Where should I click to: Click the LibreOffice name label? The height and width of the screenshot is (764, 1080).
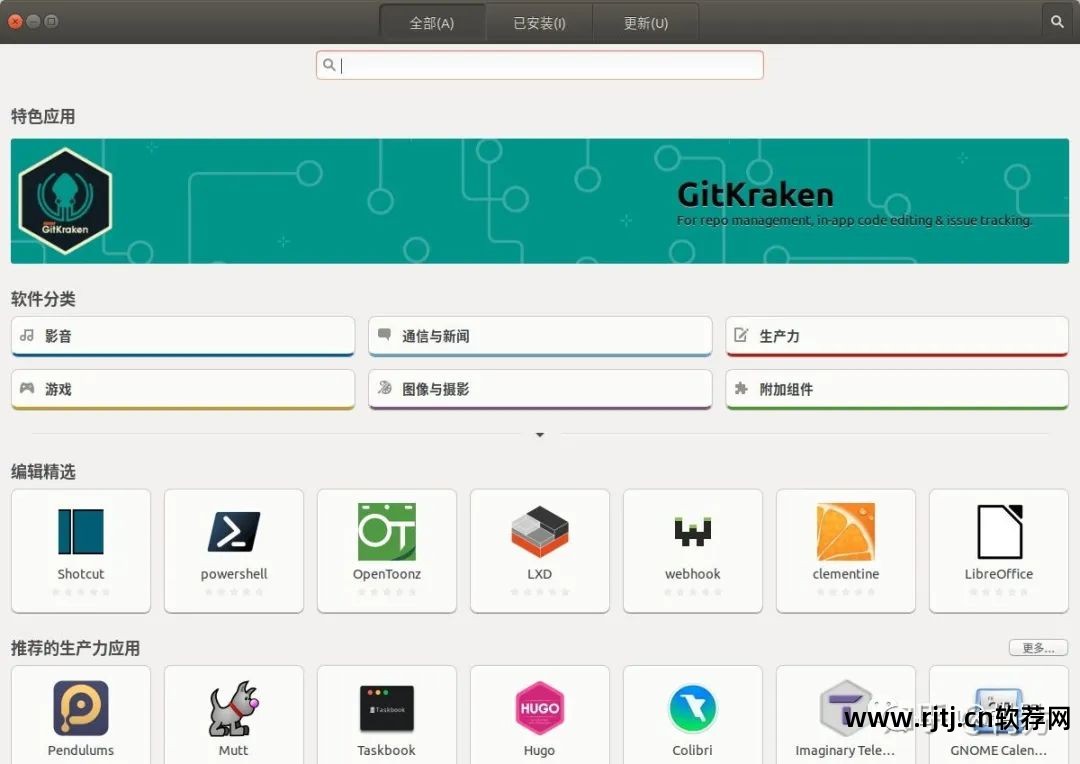(x=999, y=574)
